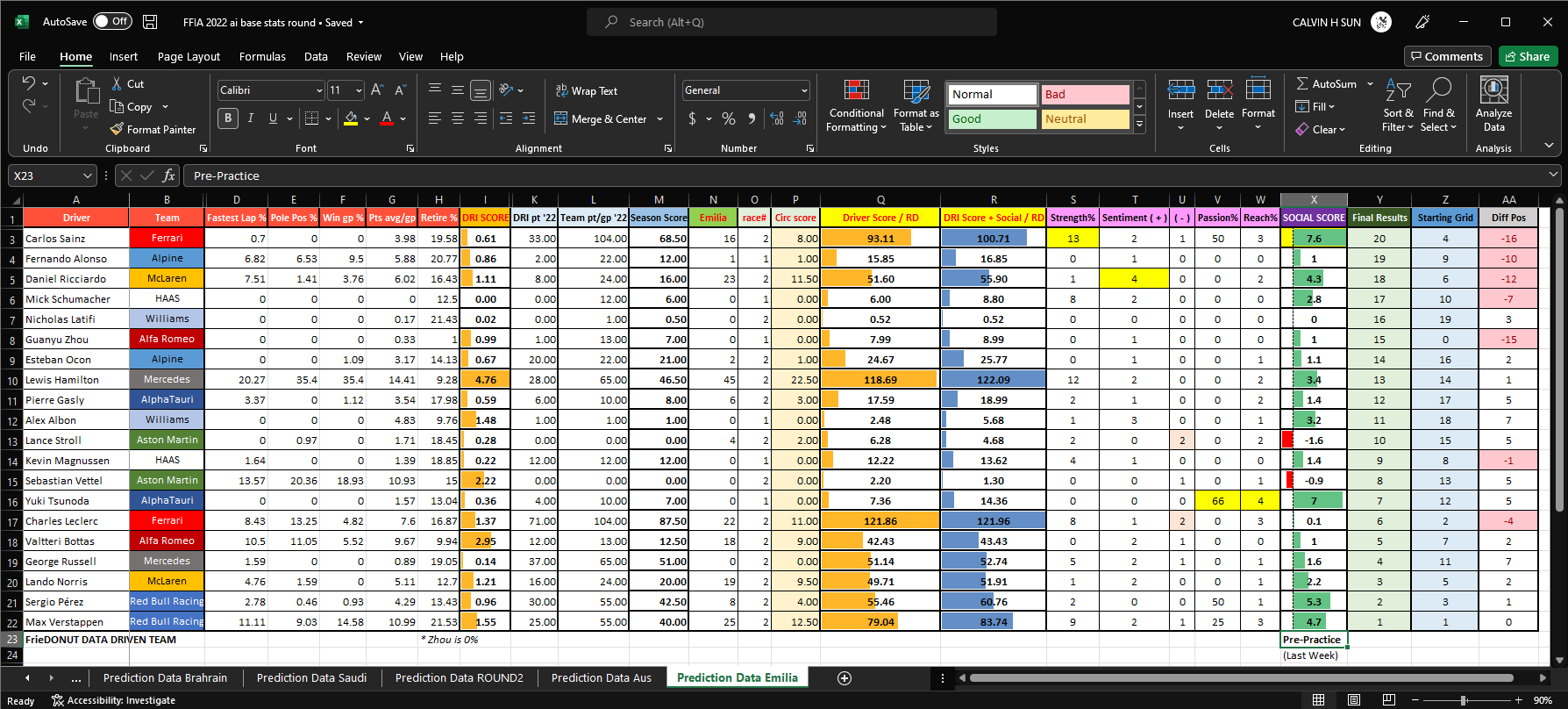Open Format as Table gallery

[x=916, y=105]
